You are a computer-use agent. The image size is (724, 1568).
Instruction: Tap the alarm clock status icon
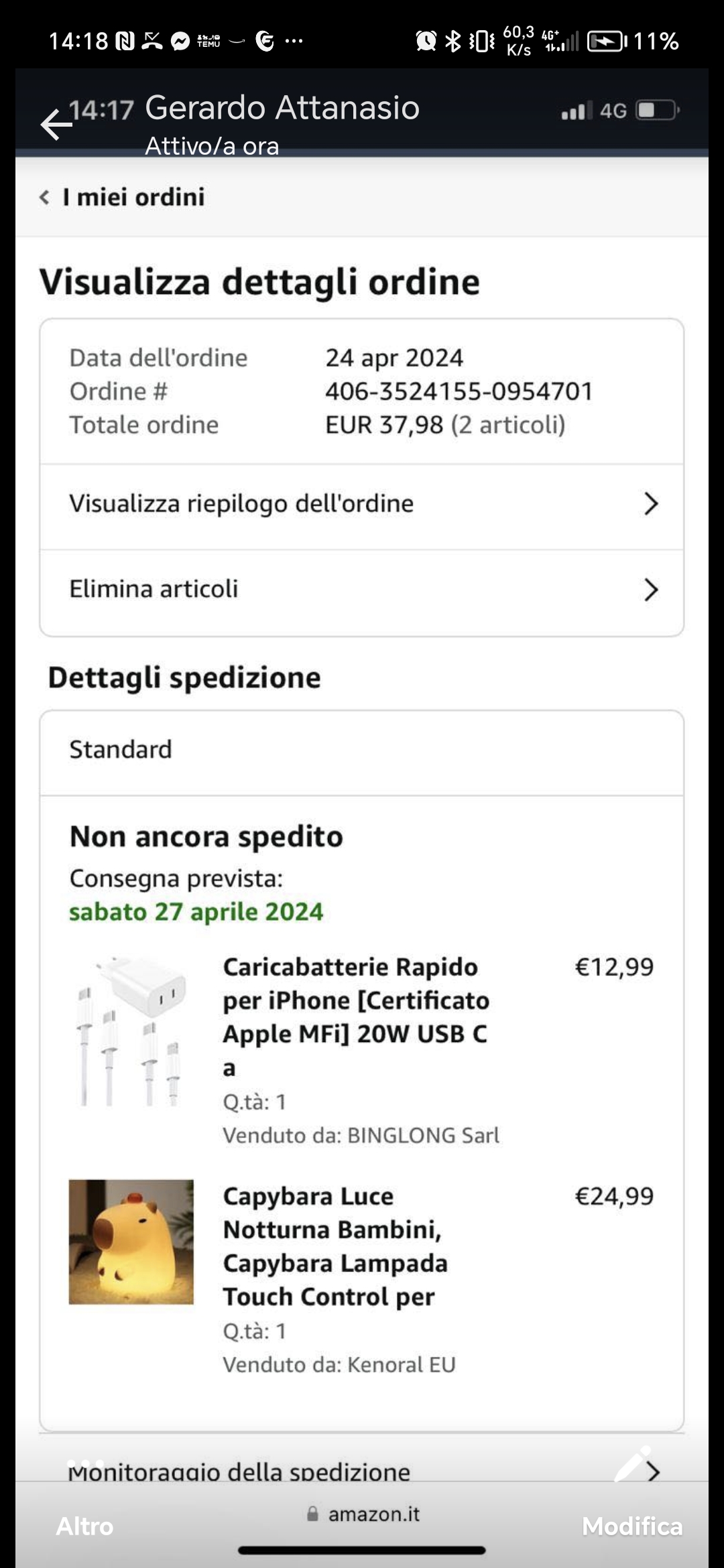tap(426, 42)
